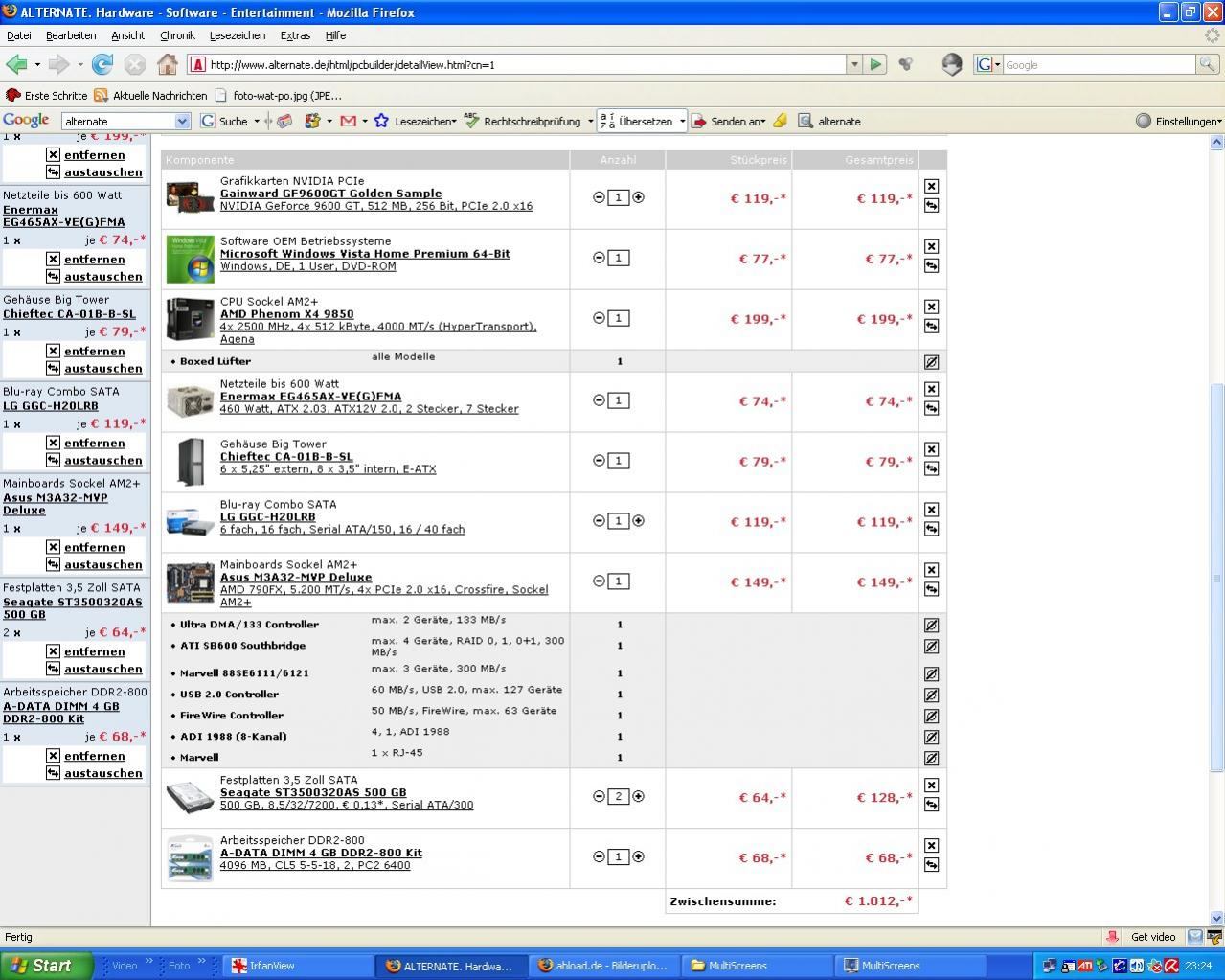Switch to abload.de taskbar item

[604, 966]
